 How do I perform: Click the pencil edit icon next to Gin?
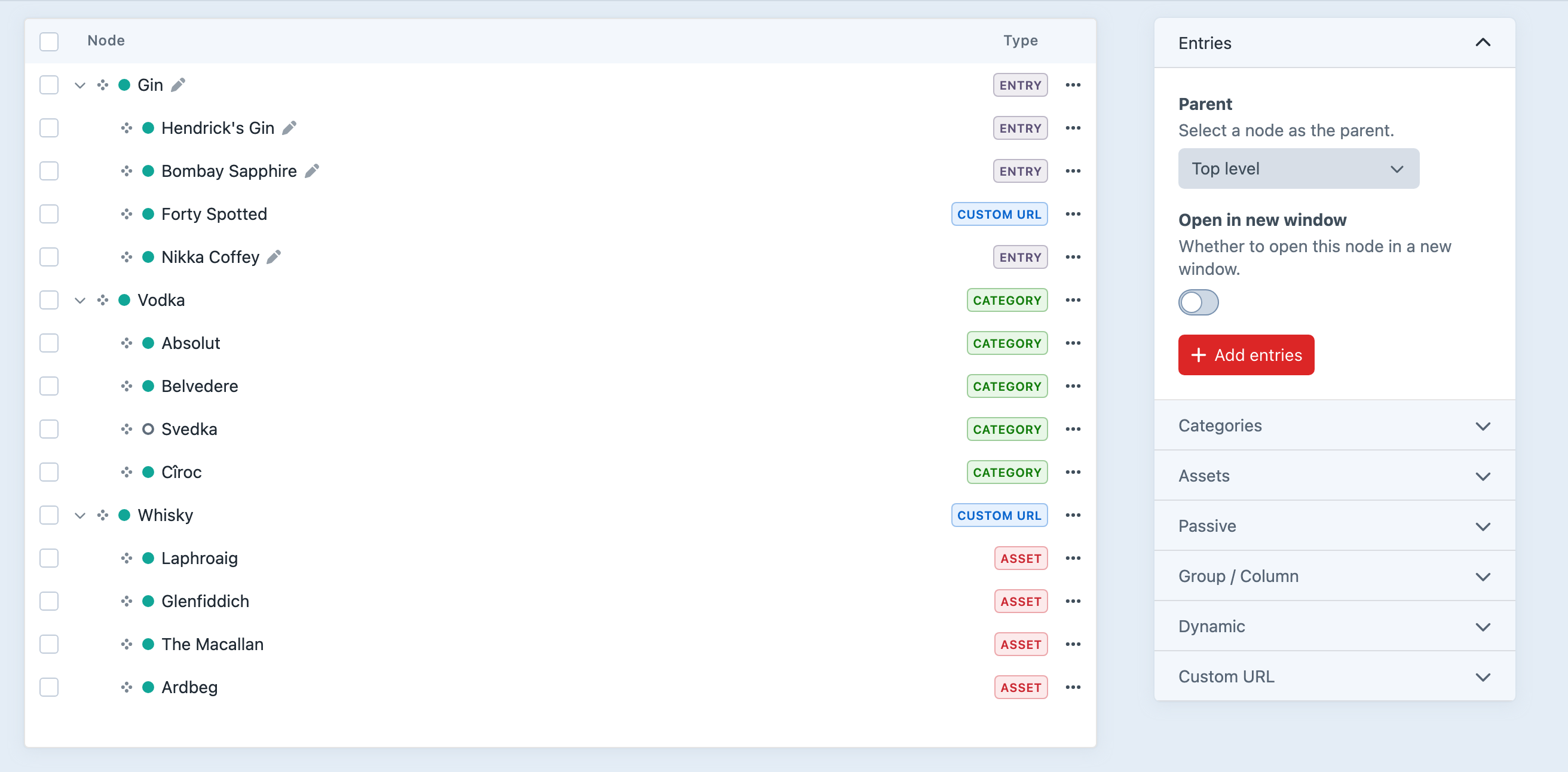(177, 85)
